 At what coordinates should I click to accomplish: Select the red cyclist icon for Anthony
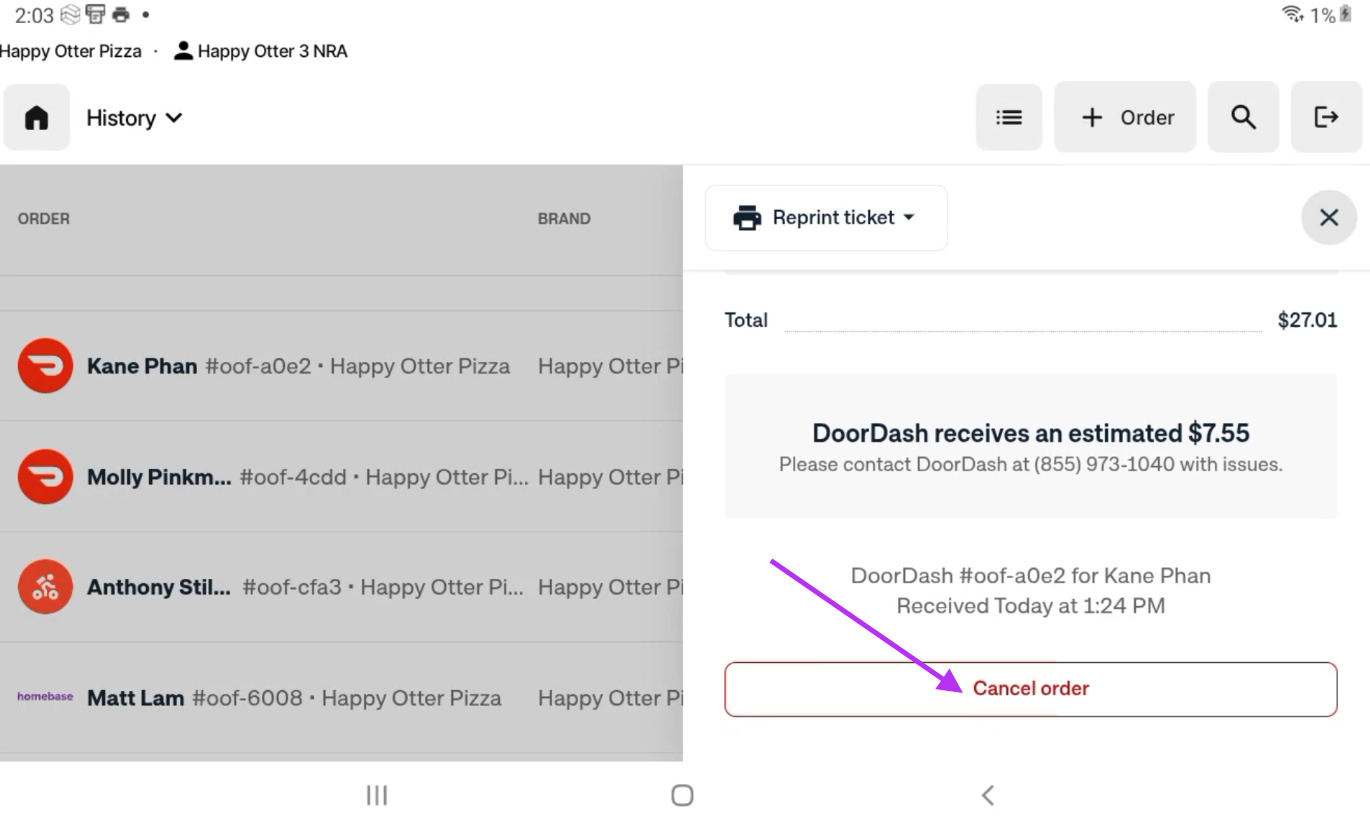tap(45, 587)
